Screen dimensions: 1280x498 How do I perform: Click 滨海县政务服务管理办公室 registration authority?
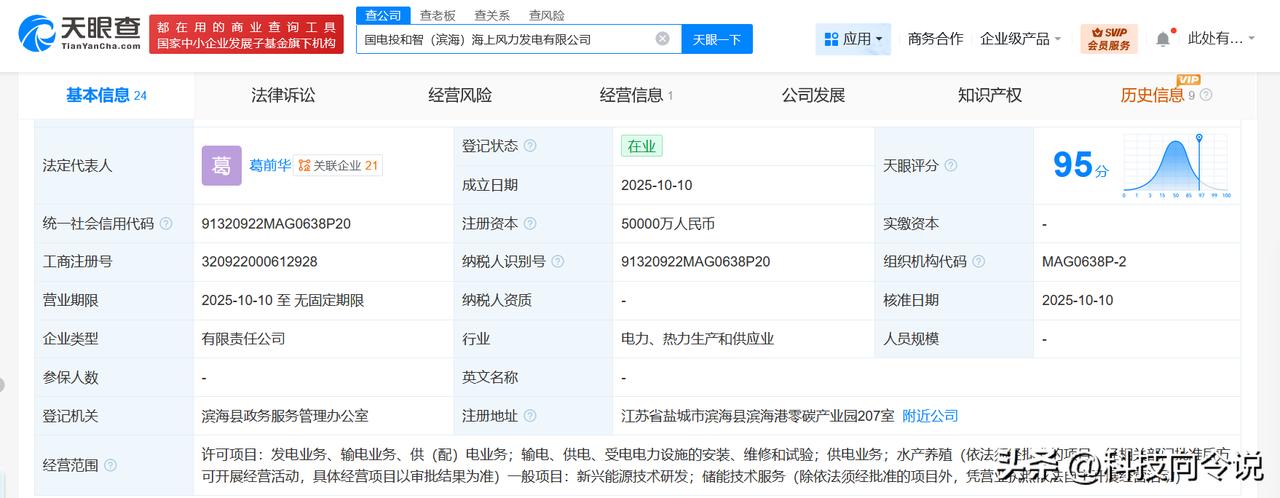(285, 415)
